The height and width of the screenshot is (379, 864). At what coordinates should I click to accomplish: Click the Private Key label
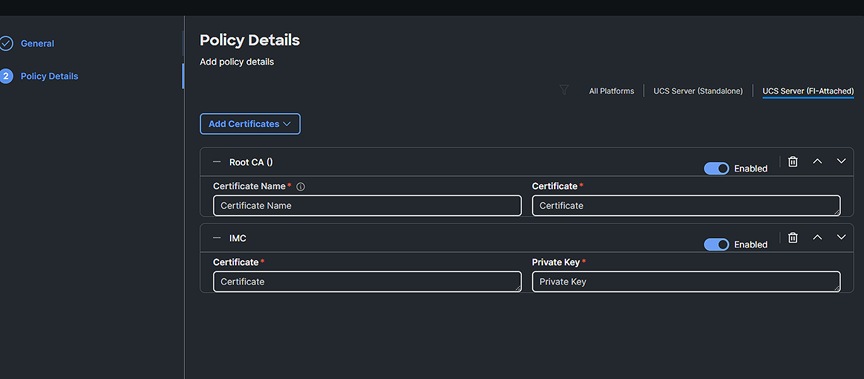[555, 262]
